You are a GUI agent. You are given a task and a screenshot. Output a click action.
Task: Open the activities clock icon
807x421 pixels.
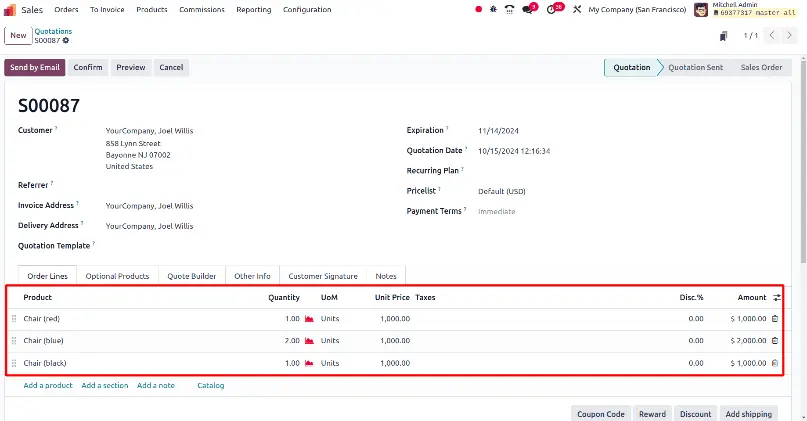point(553,9)
